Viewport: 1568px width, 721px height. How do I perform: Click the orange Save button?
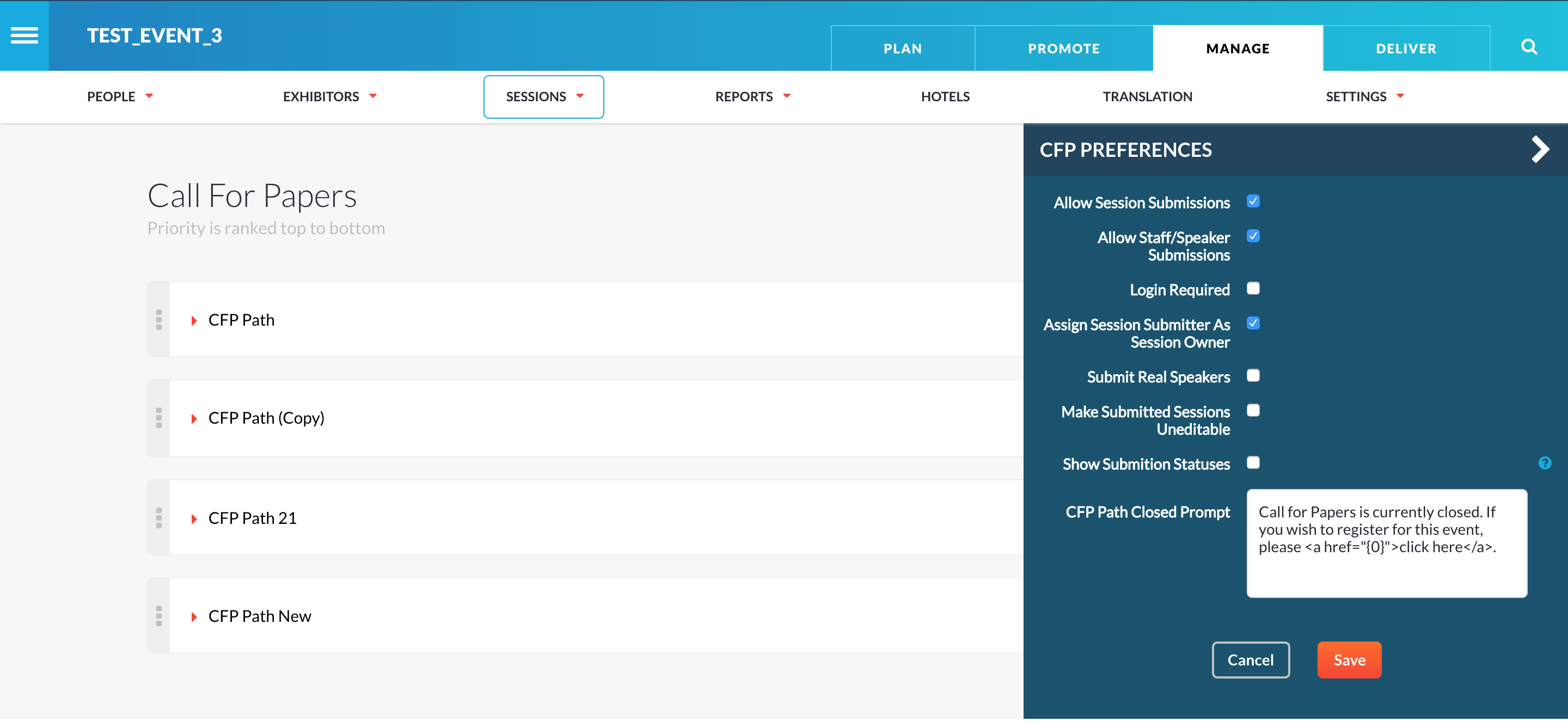1350,660
